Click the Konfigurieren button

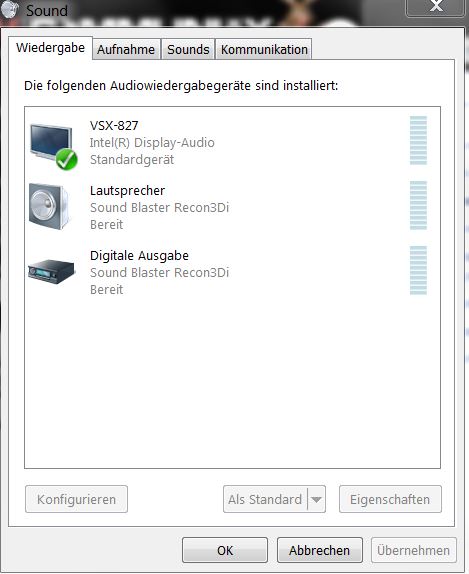click(77, 499)
